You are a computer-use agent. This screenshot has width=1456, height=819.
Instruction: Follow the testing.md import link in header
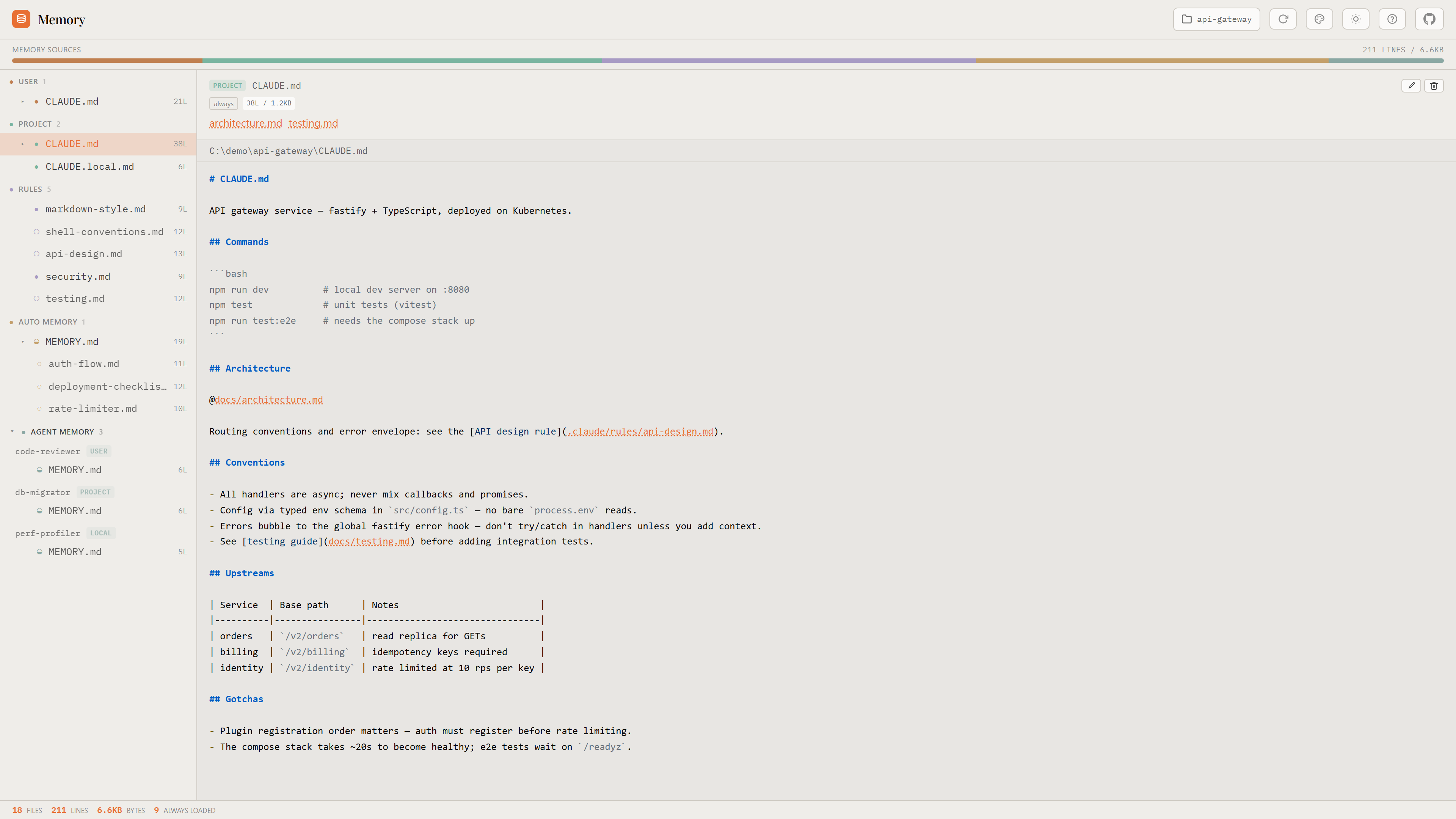[313, 123]
